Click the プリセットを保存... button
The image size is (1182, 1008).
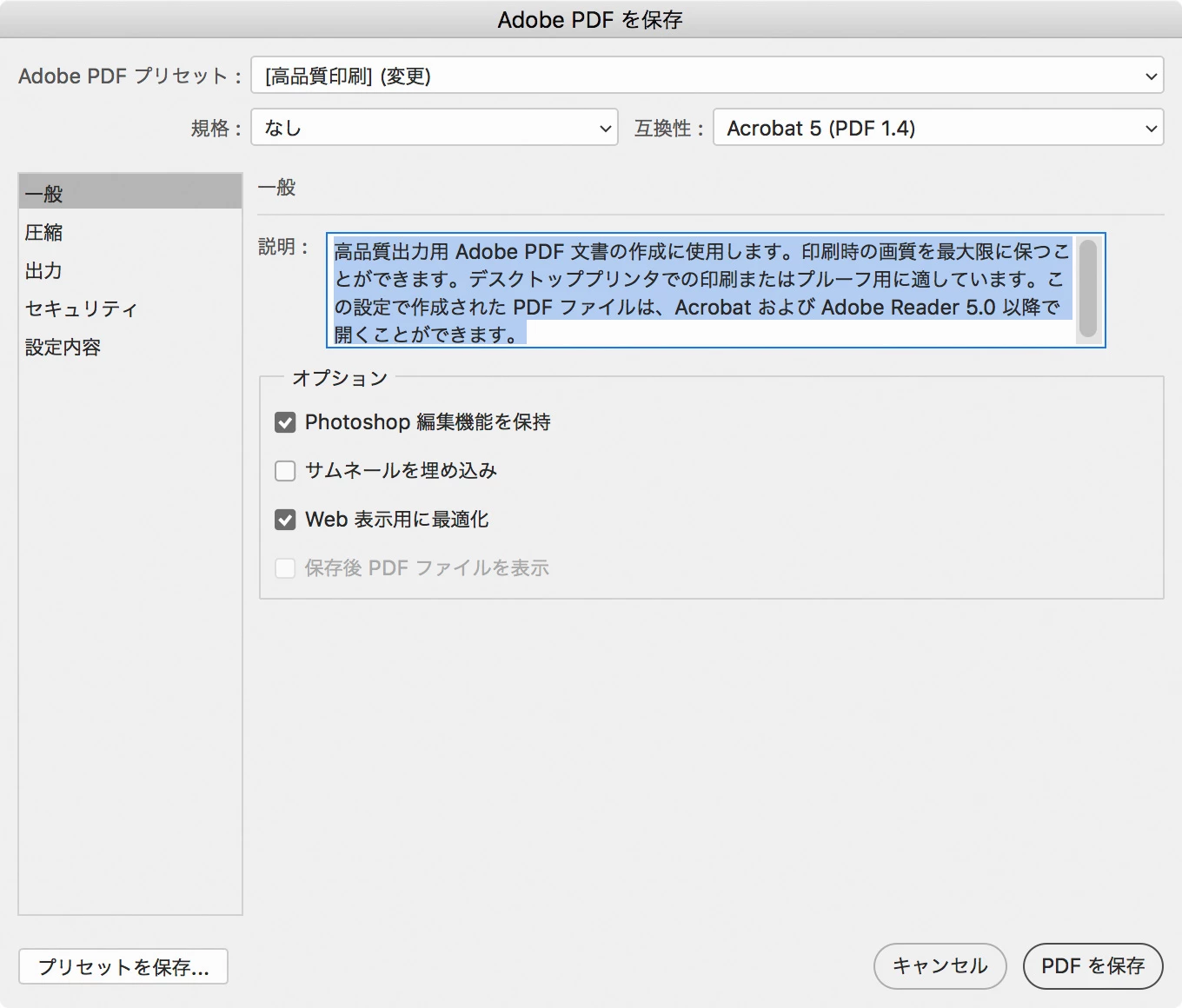(123, 966)
